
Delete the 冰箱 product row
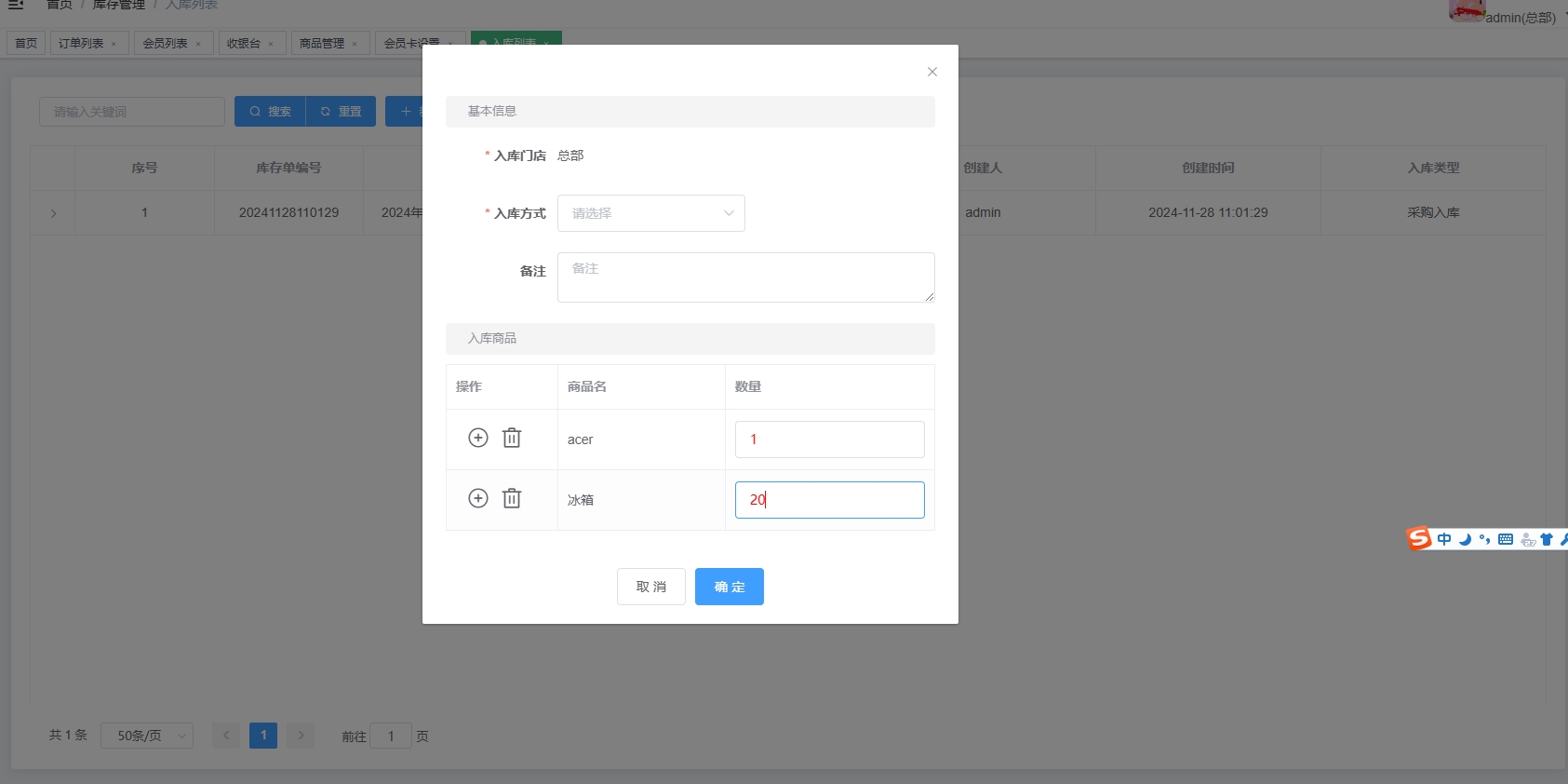[x=512, y=498]
